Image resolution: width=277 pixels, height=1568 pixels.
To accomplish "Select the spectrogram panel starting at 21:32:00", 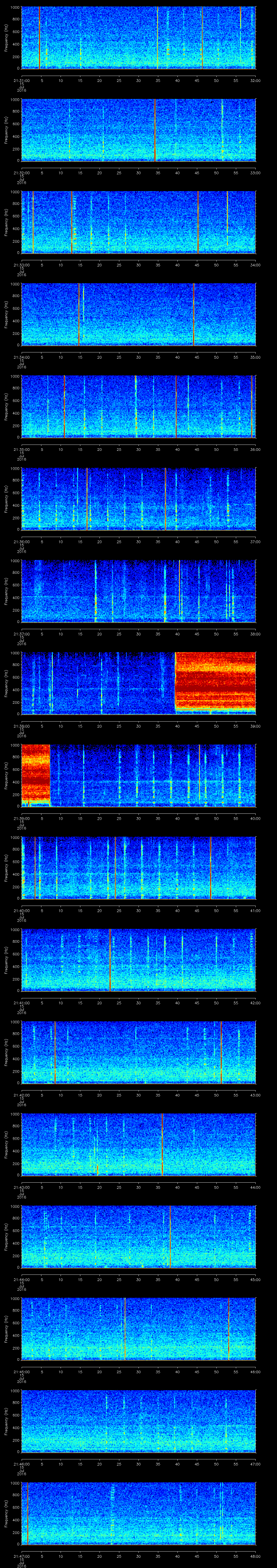I will [138, 130].
